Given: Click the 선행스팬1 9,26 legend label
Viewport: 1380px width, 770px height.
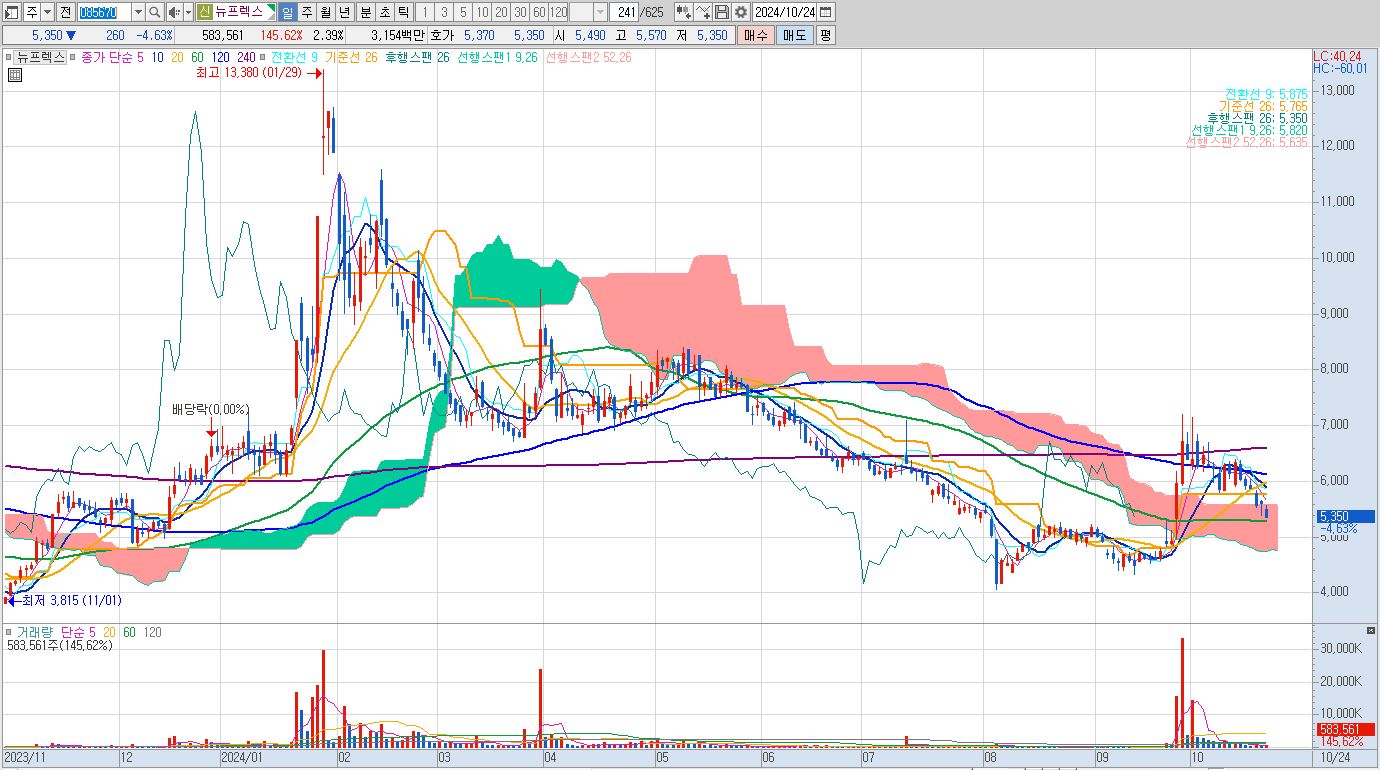Looking at the screenshot, I should pyautogui.click(x=497, y=58).
